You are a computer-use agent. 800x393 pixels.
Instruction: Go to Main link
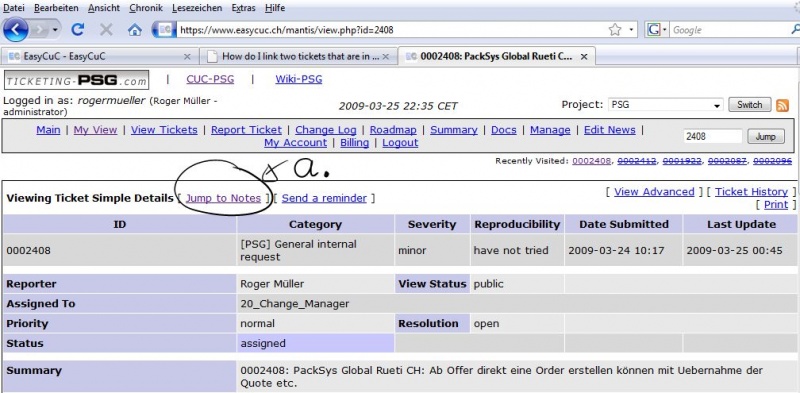point(48,130)
